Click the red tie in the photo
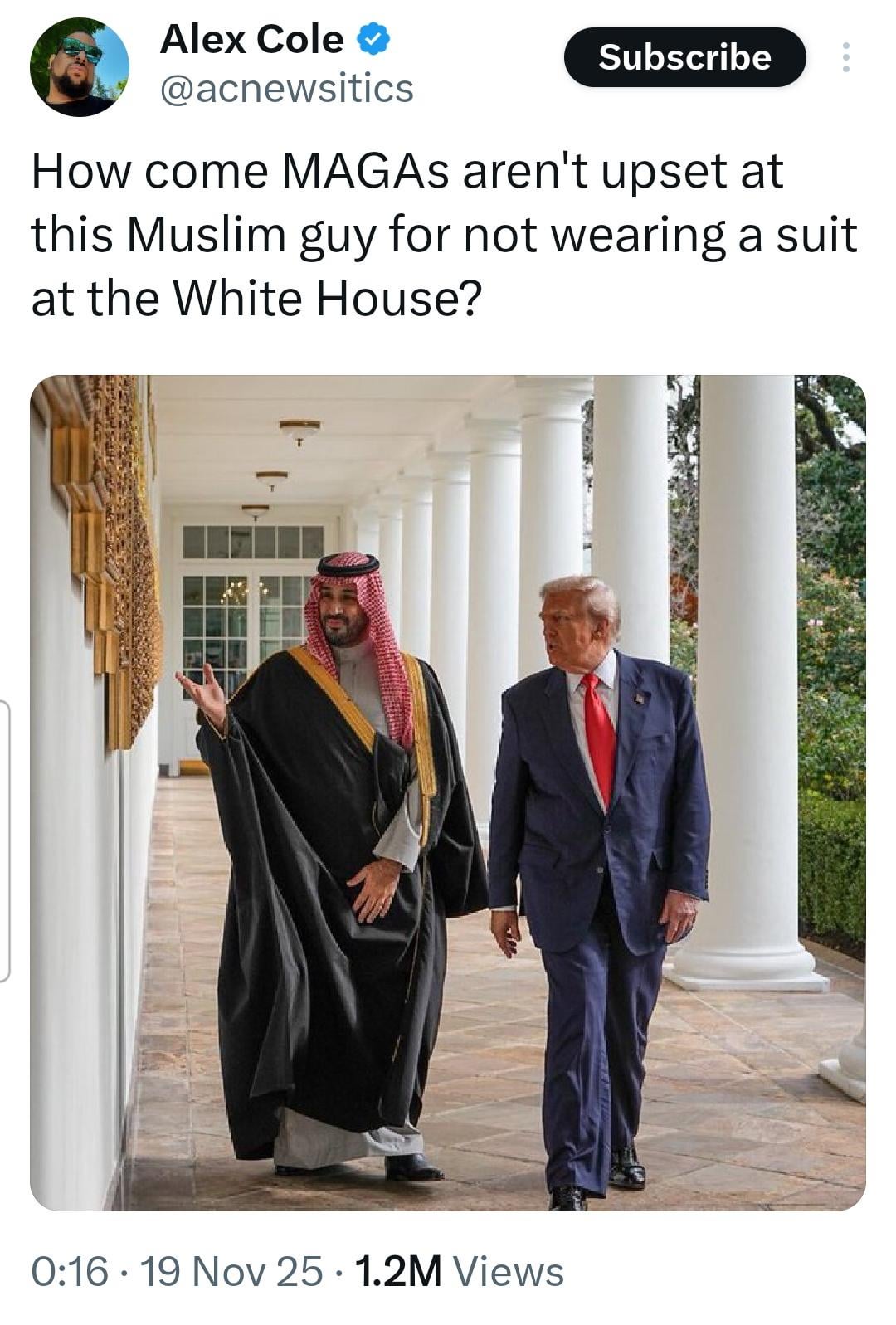The height and width of the screenshot is (1325, 896). [599, 738]
